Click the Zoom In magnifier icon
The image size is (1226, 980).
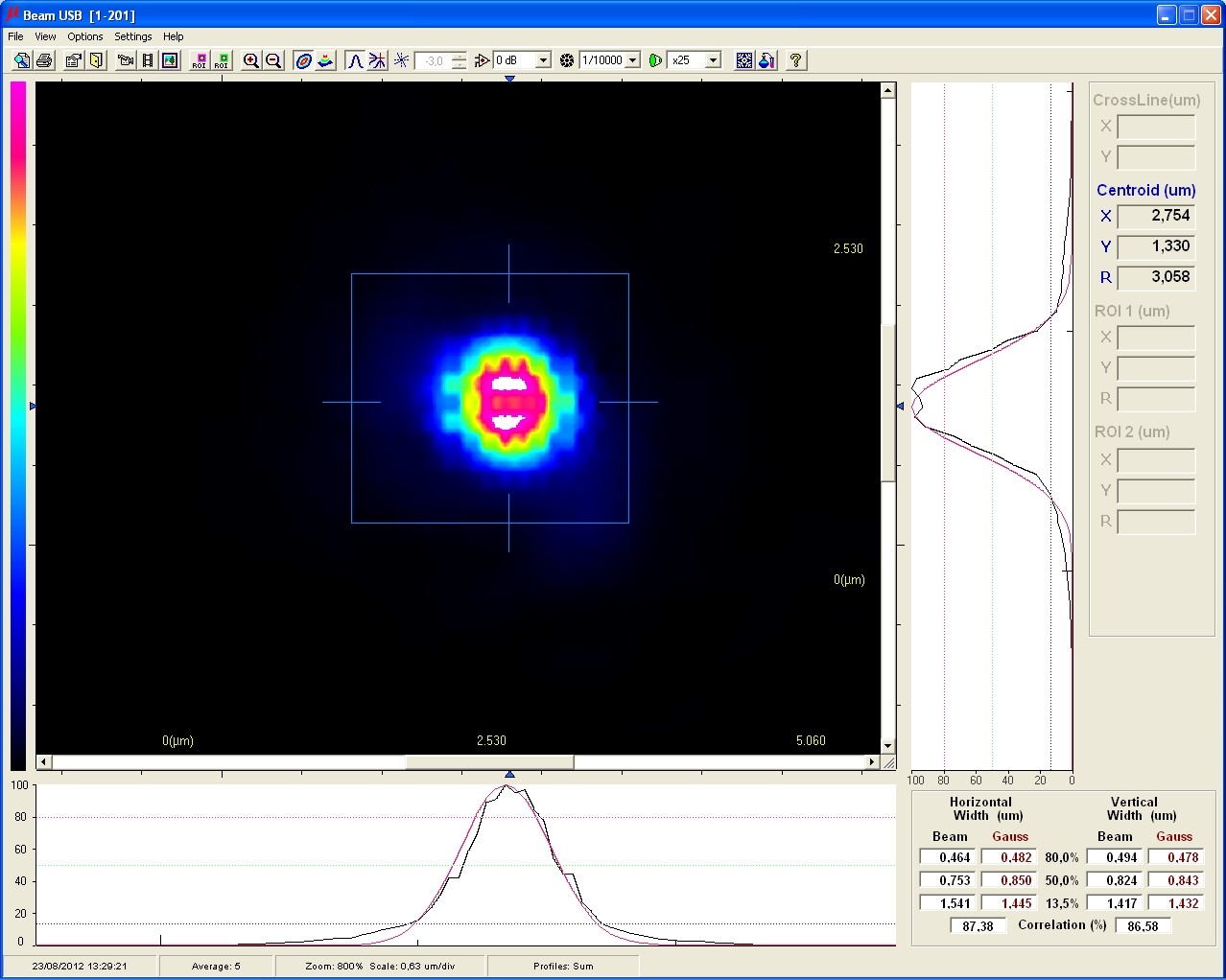(251, 60)
